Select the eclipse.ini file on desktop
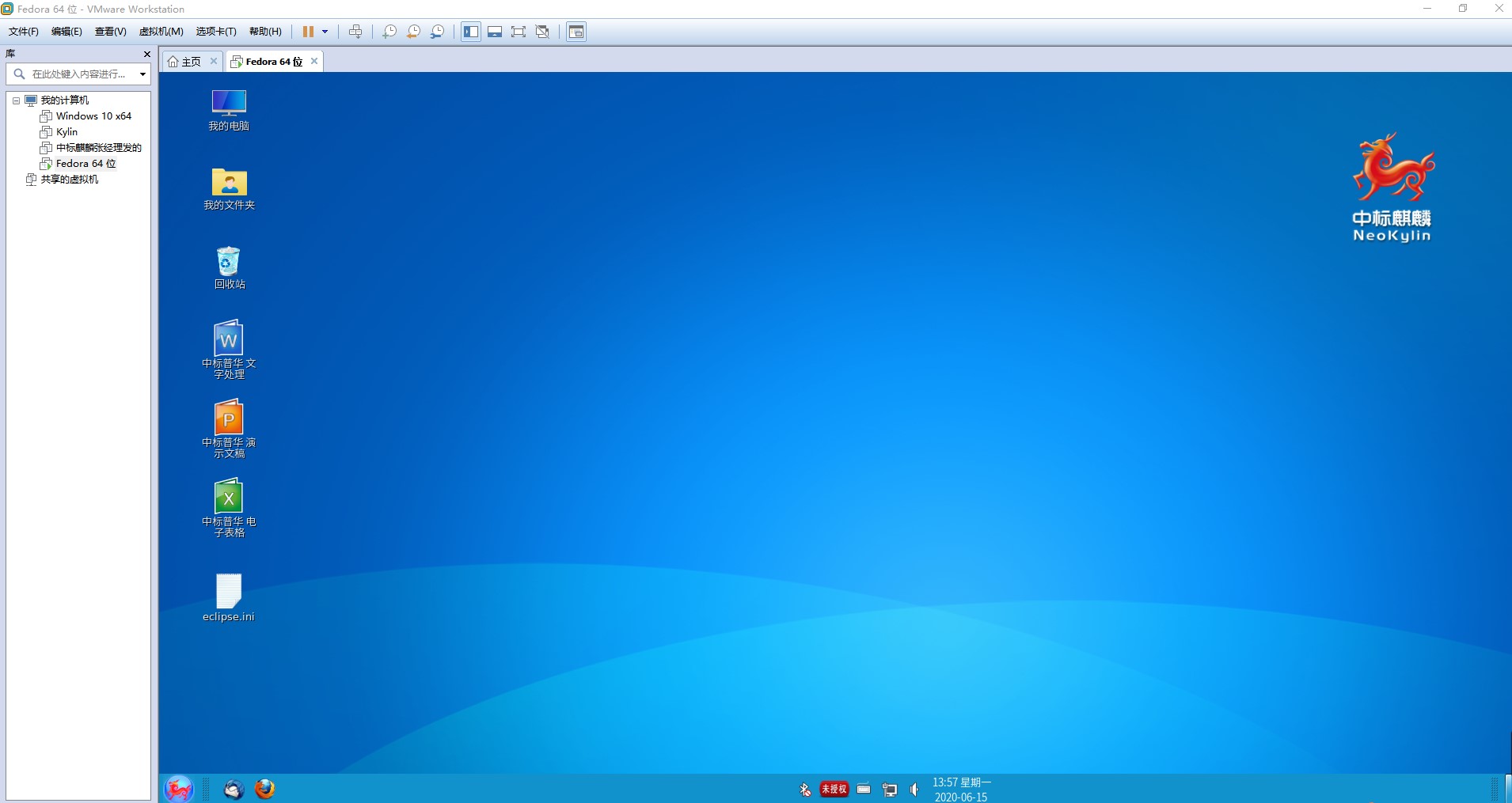Image resolution: width=1512 pixels, height=803 pixels. pos(229,598)
